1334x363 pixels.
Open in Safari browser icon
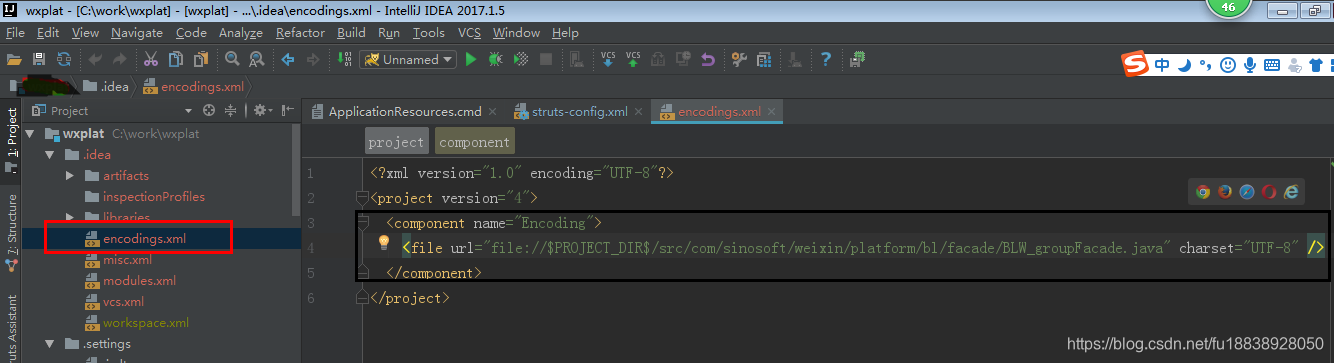pos(1246,191)
